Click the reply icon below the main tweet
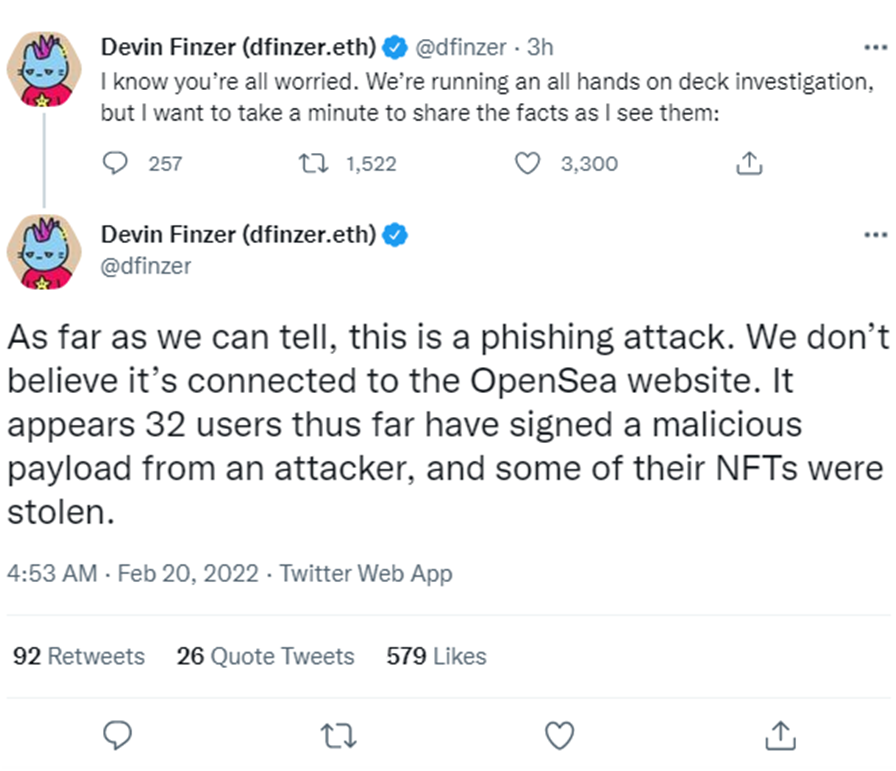896x771 pixels. point(118,735)
